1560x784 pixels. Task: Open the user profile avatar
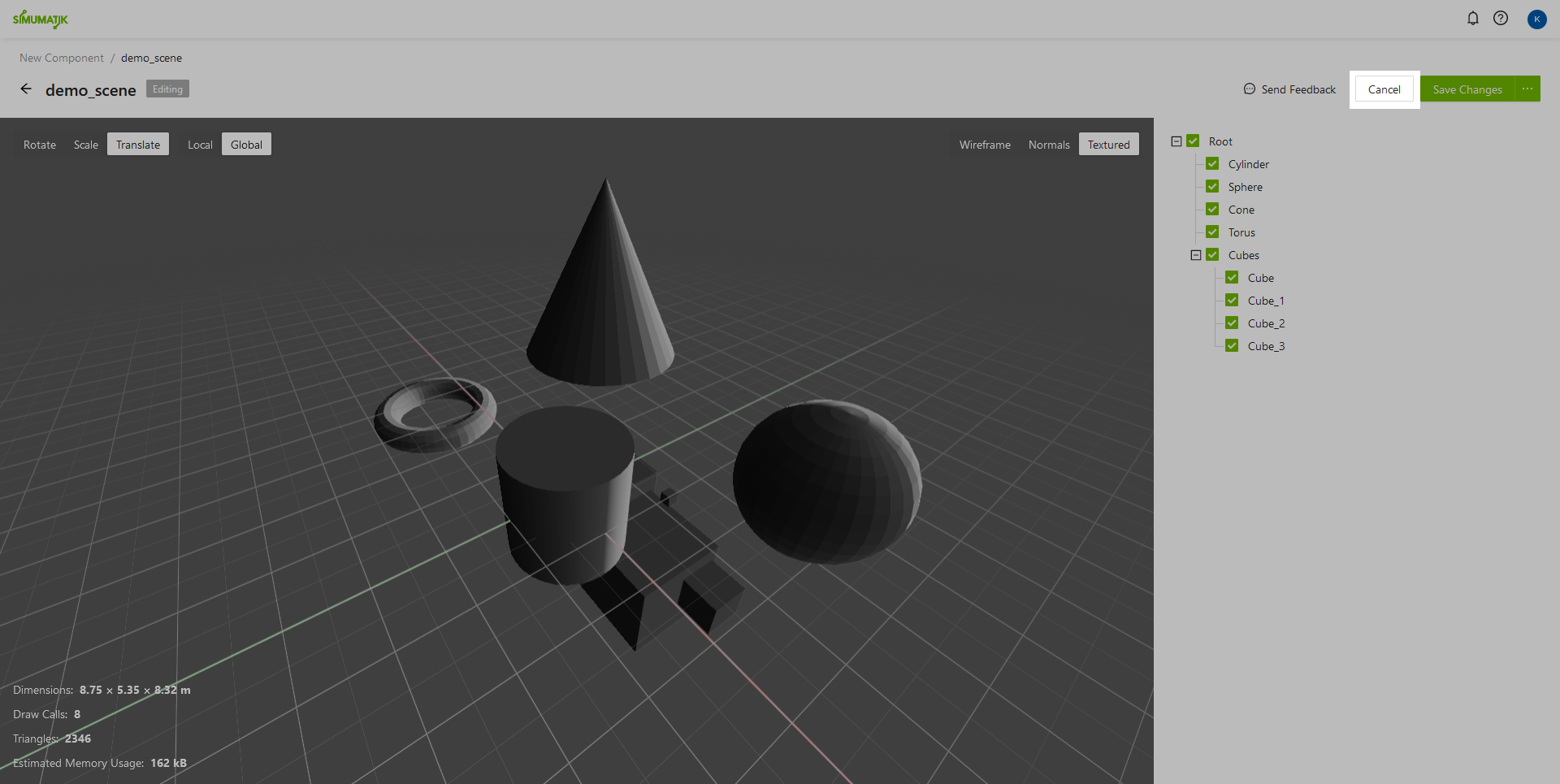(1536, 19)
